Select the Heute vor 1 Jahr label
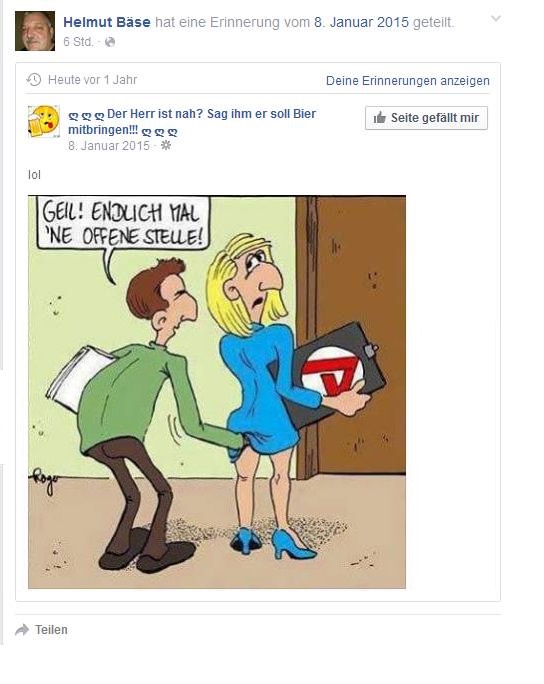 [92, 80]
